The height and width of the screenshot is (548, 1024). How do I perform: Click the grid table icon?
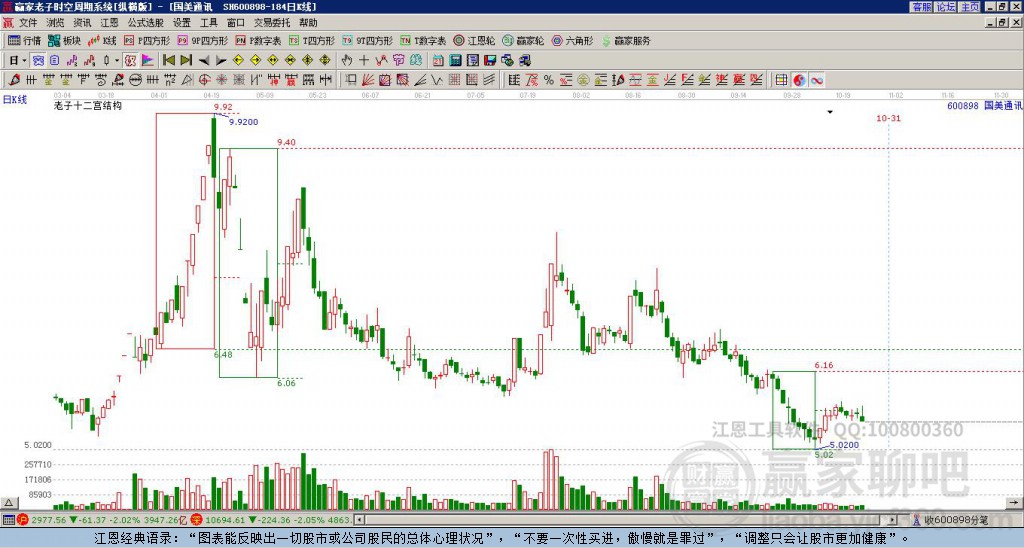780,80
